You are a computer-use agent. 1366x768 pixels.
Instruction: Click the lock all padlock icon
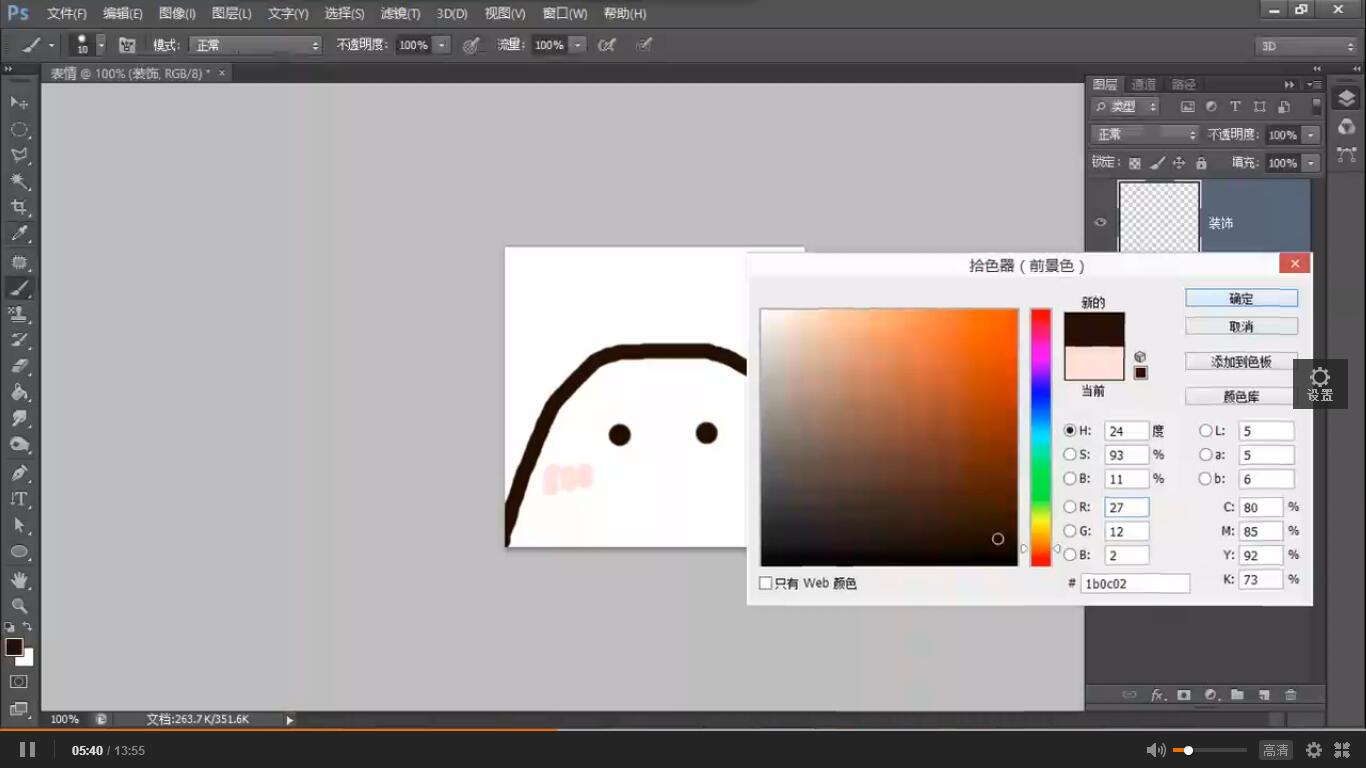1201,163
